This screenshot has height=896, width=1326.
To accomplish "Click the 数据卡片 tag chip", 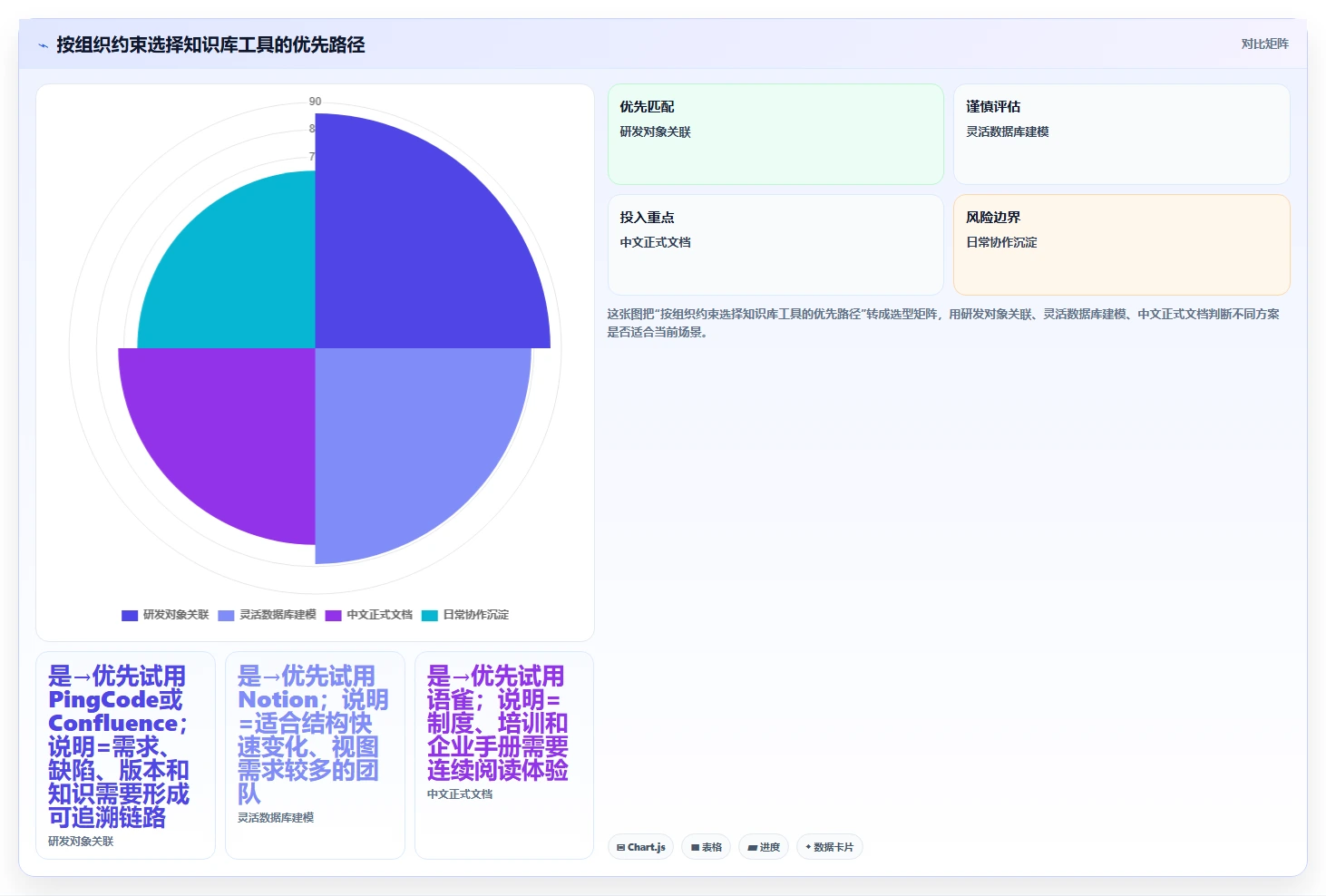I will click(x=829, y=847).
